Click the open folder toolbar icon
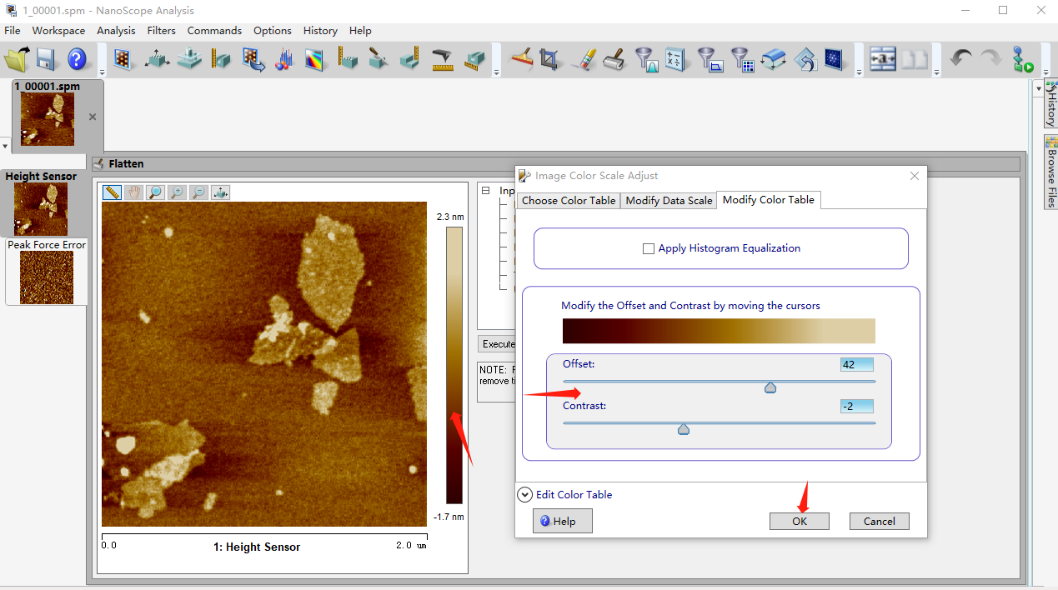Image resolution: width=1058 pixels, height=590 pixels. pyautogui.click(x=16, y=60)
